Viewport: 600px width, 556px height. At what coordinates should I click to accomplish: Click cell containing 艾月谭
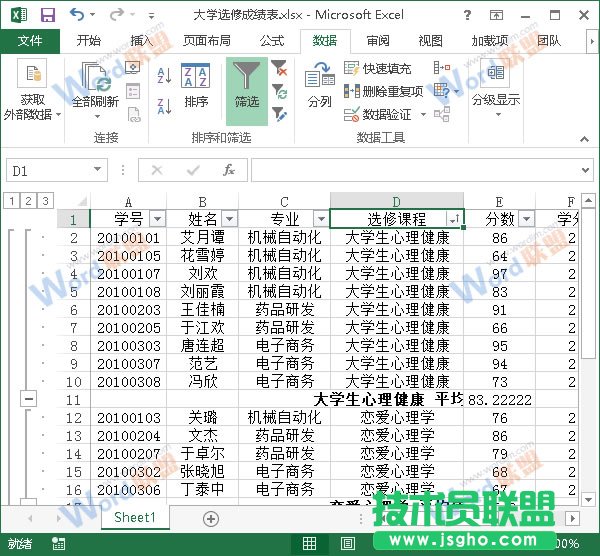click(x=202, y=238)
